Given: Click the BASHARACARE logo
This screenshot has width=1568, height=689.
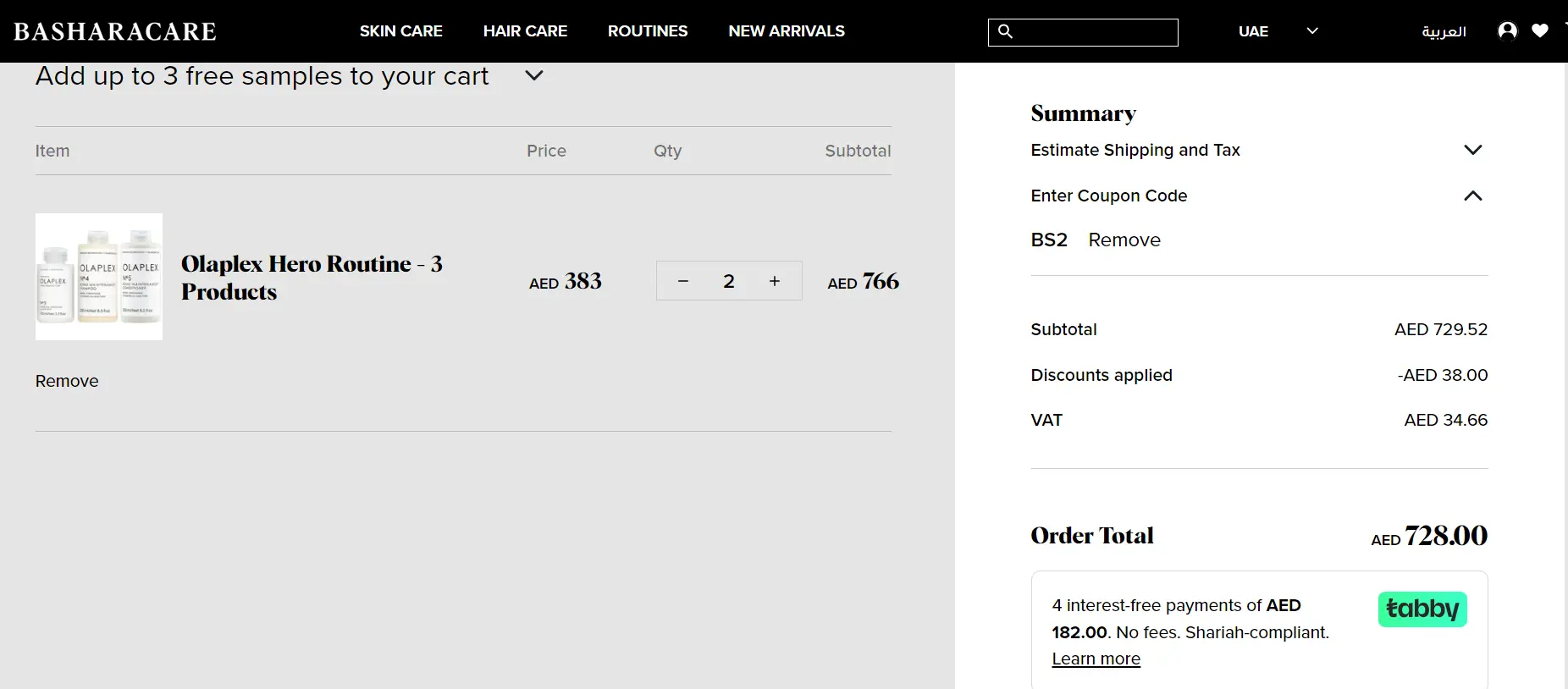Looking at the screenshot, I should pyautogui.click(x=115, y=31).
